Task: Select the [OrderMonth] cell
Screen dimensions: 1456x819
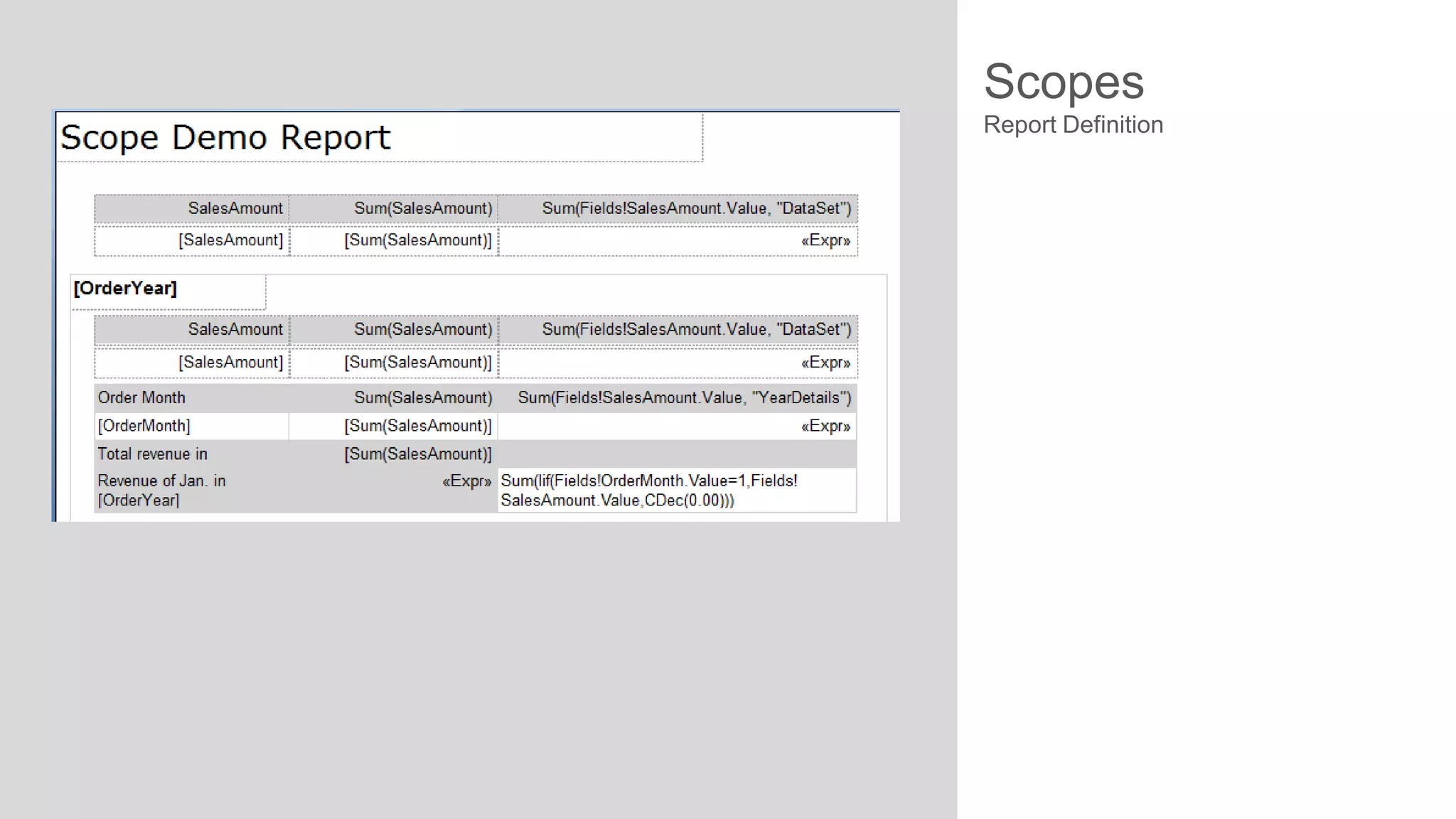Action: [192, 426]
